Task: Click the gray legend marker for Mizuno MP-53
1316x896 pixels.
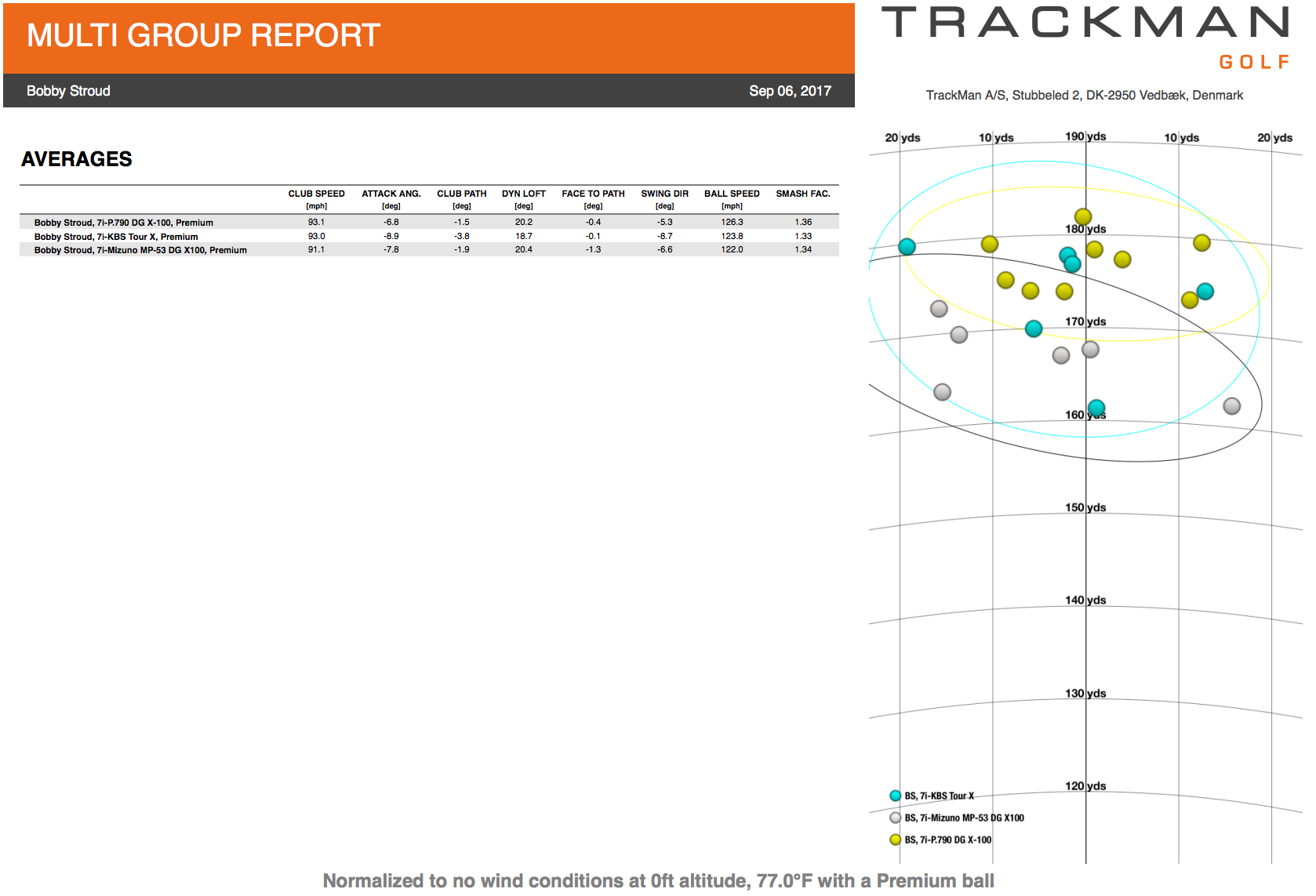Action: 895,818
